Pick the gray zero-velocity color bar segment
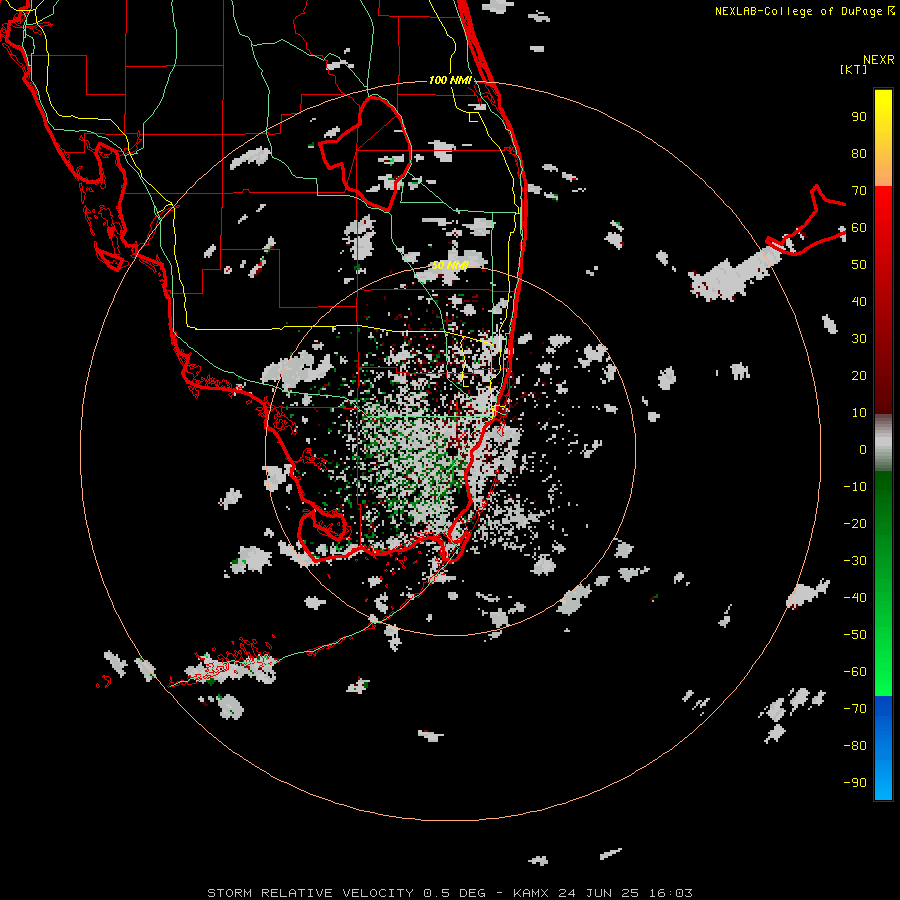Screen dimensions: 900x900 (883, 443)
